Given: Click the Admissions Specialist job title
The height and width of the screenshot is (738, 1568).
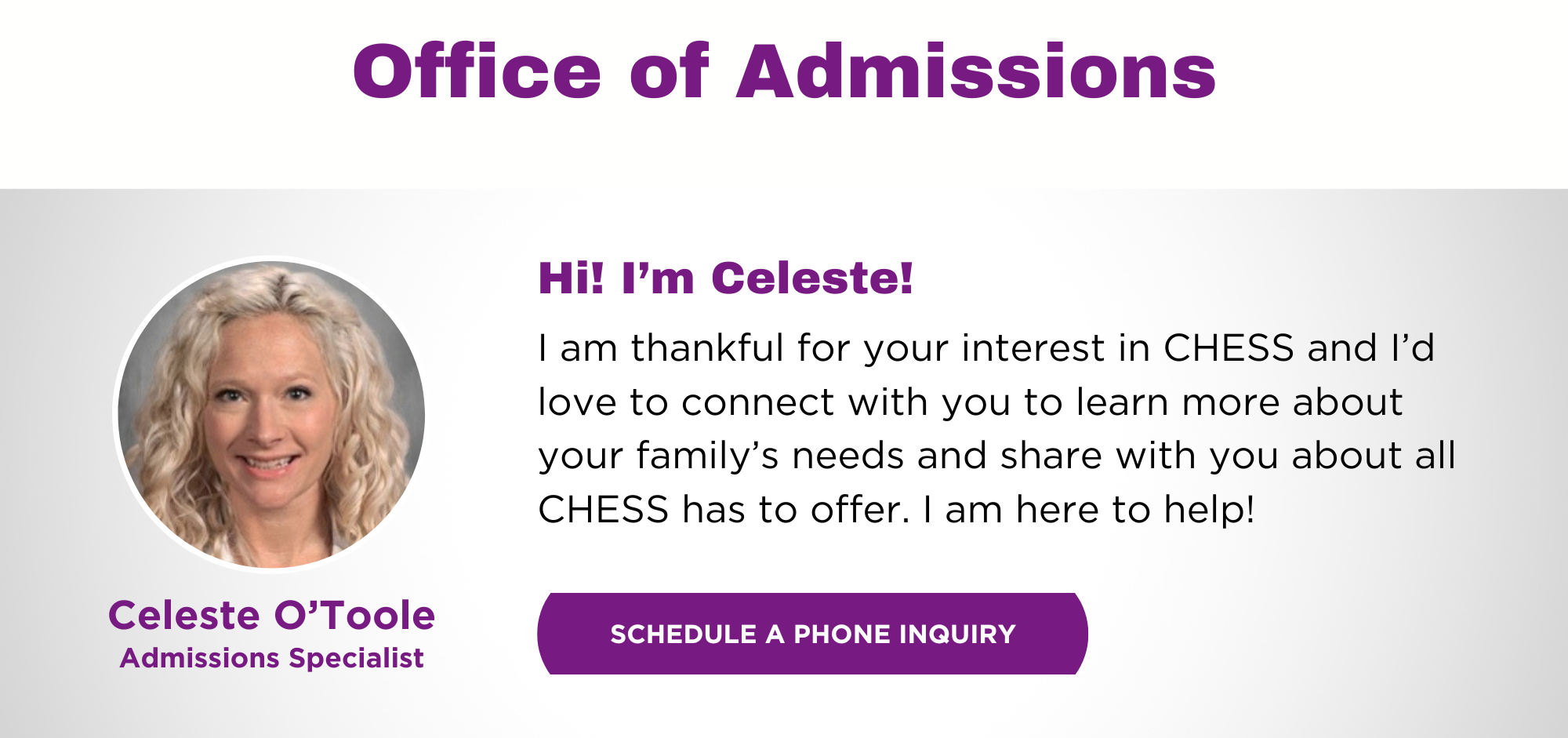Looking at the screenshot, I should pos(271,658).
